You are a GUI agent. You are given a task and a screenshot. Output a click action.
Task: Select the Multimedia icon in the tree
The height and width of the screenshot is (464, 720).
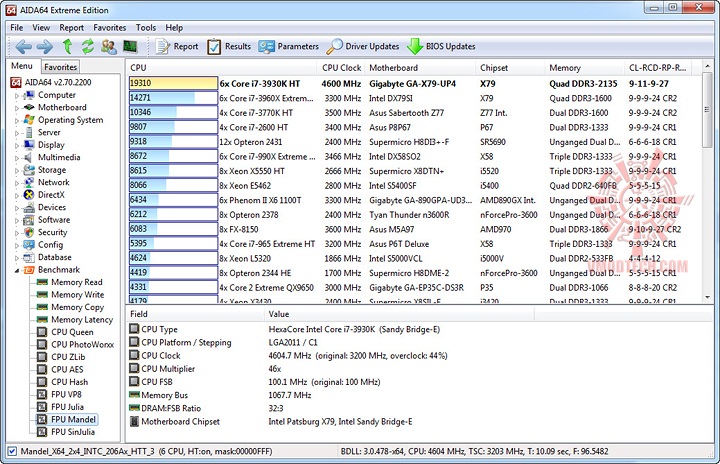pos(28,158)
